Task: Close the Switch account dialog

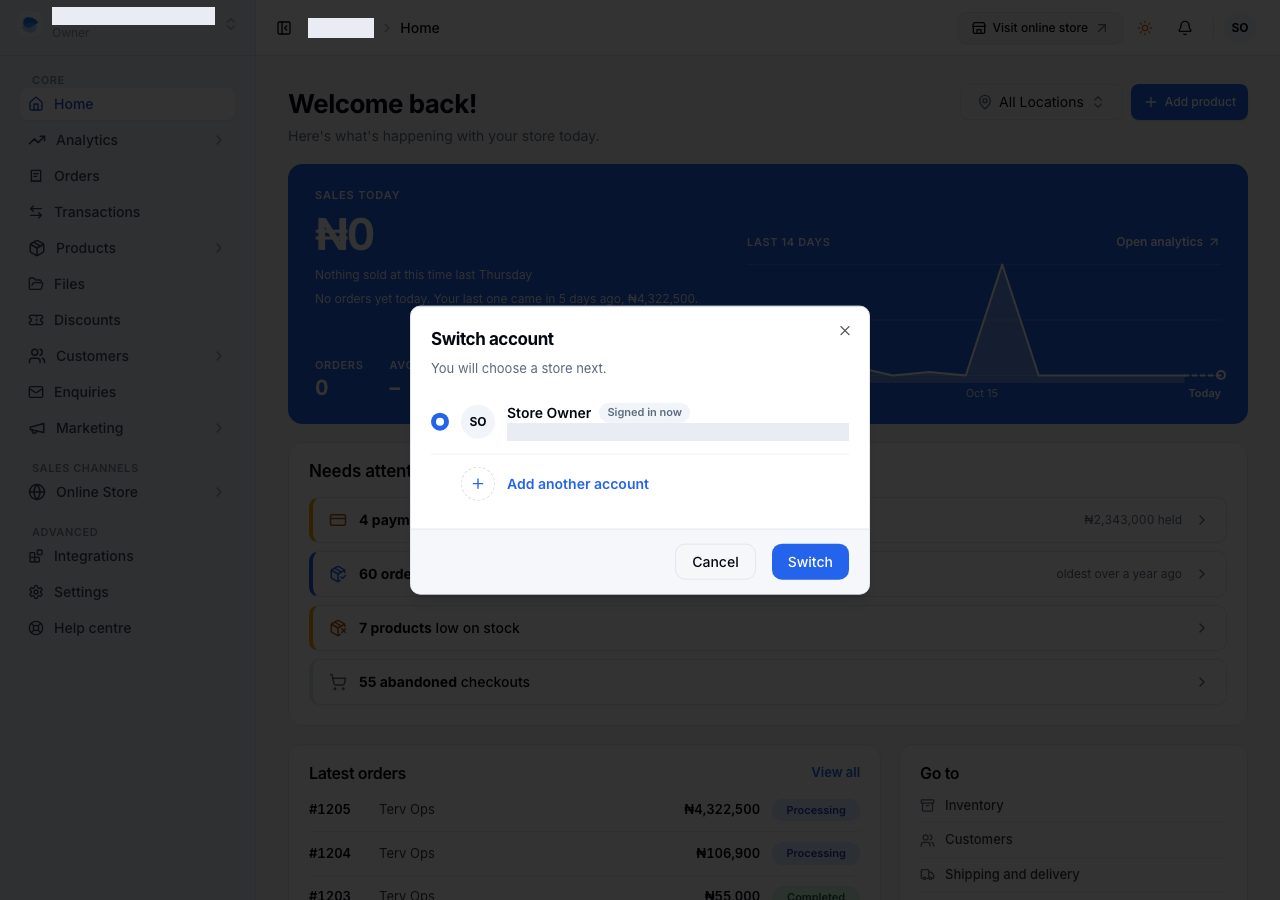Action: coord(845,331)
